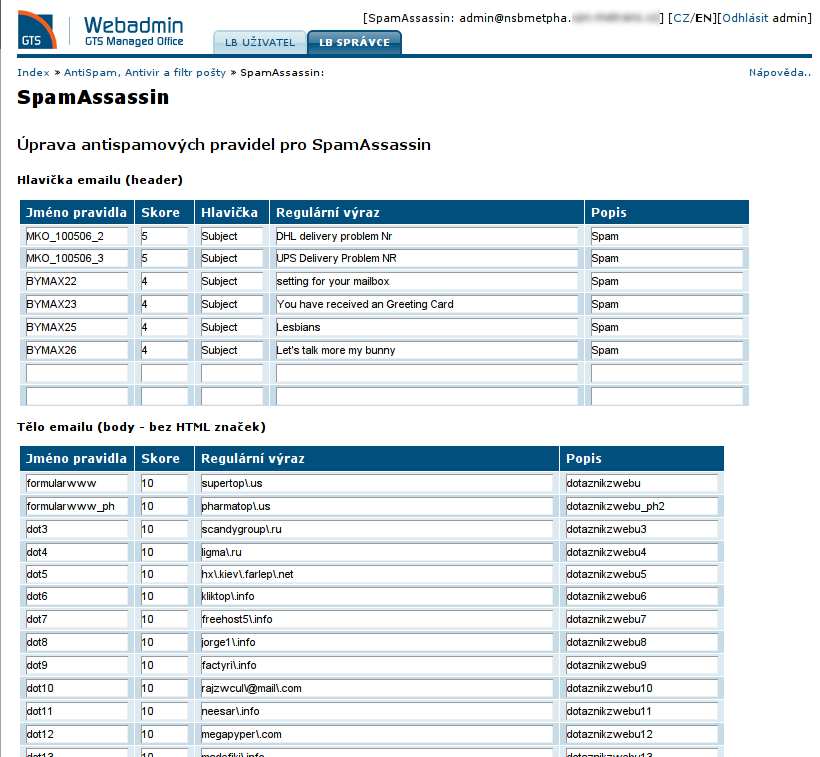The width and height of the screenshot is (820, 757).
Task: Edit regex 'freehost5\.info'
Action: pyautogui.click(x=377, y=619)
